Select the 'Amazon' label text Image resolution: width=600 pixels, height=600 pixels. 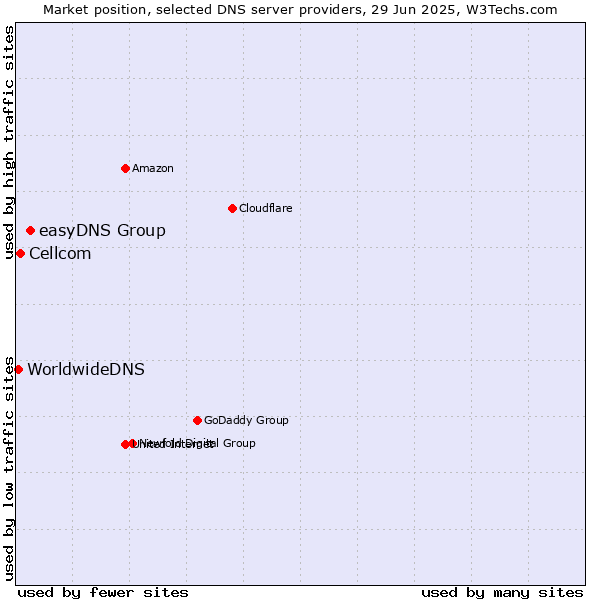pos(153,168)
